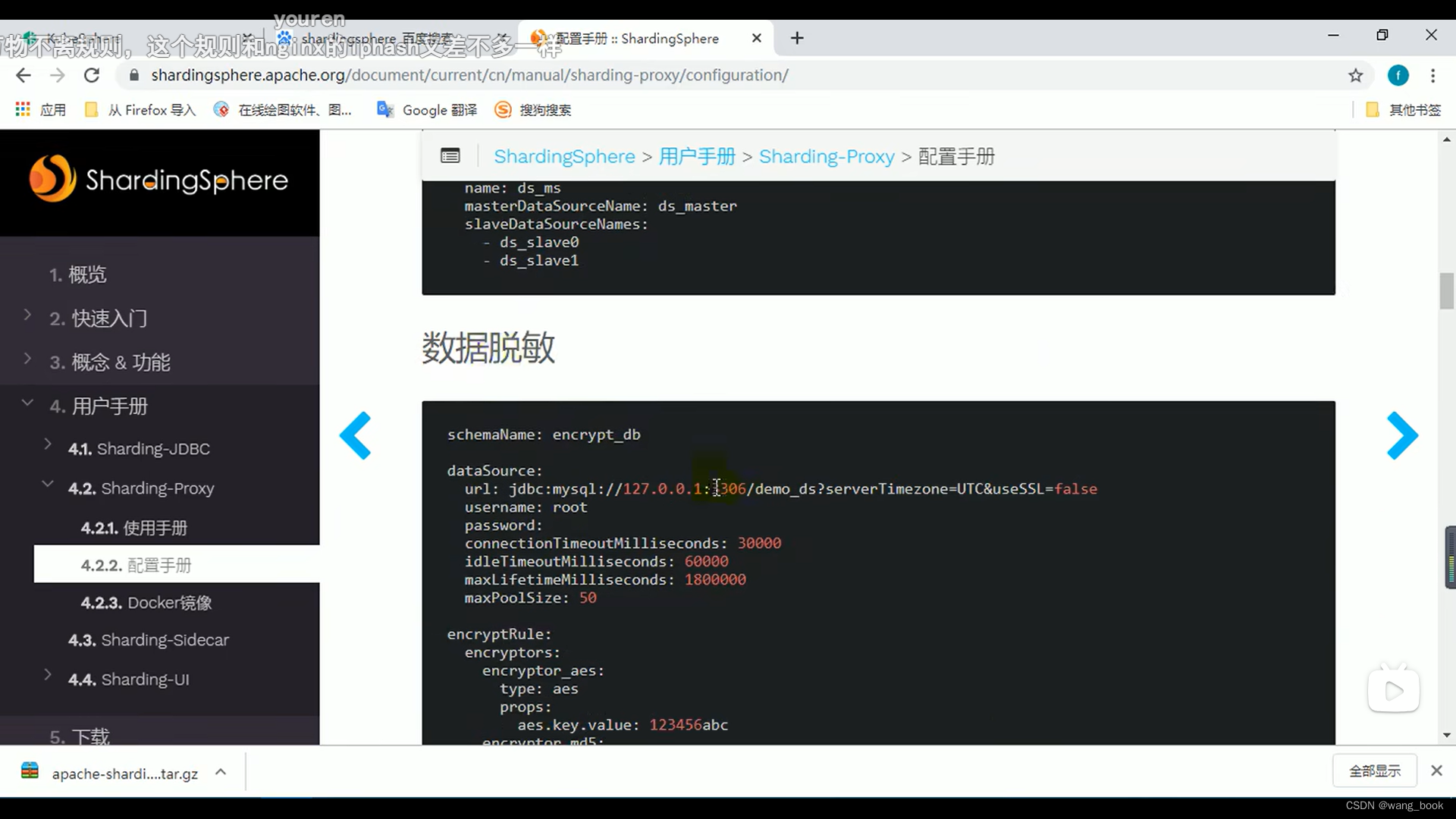The image size is (1456, 819).
Task: Click text masterDataSourceName: ds_master
Action: point(601,206)
